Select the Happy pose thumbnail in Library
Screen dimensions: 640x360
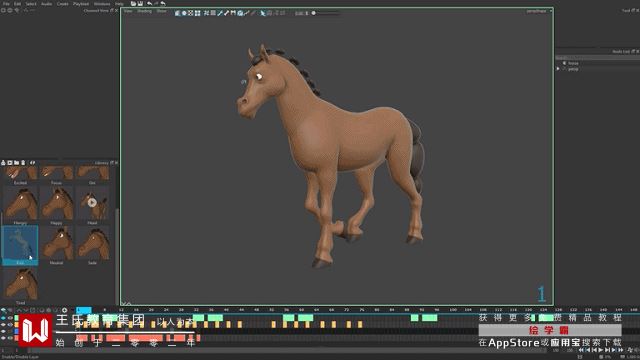pyautogui.click(x=56, y=204)
